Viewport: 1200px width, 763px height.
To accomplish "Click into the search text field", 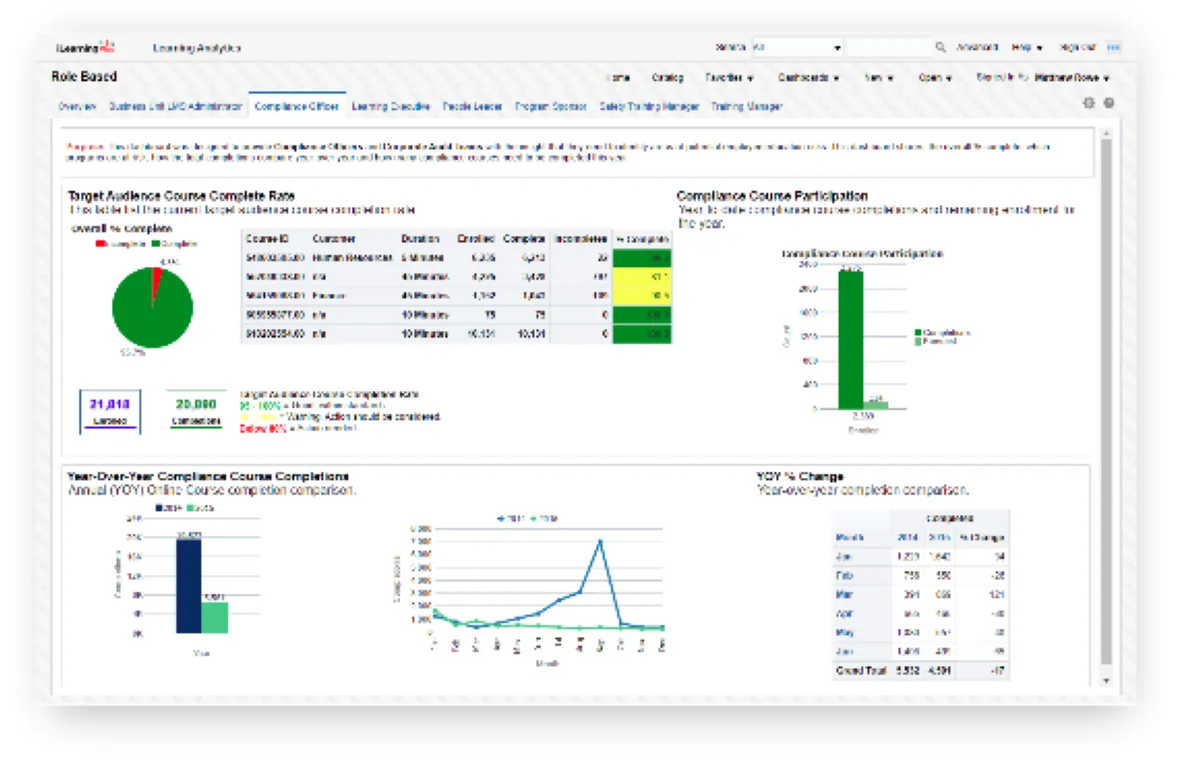I will click(888, 47).
